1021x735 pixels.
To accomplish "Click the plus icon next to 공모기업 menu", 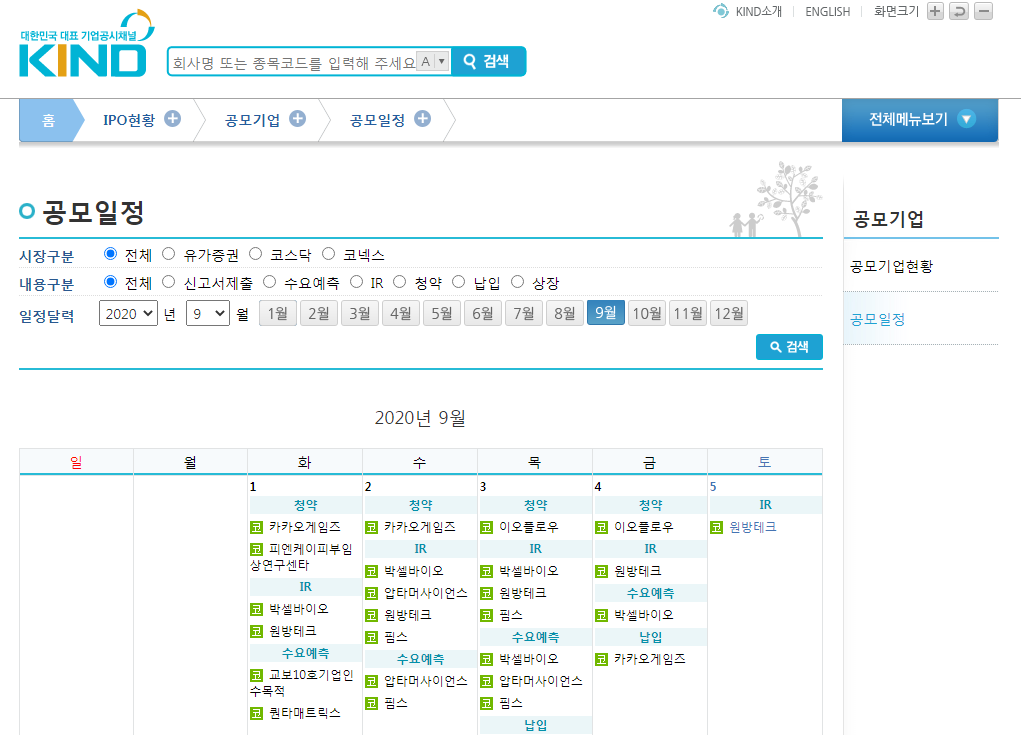I will [x=298, y=118].
